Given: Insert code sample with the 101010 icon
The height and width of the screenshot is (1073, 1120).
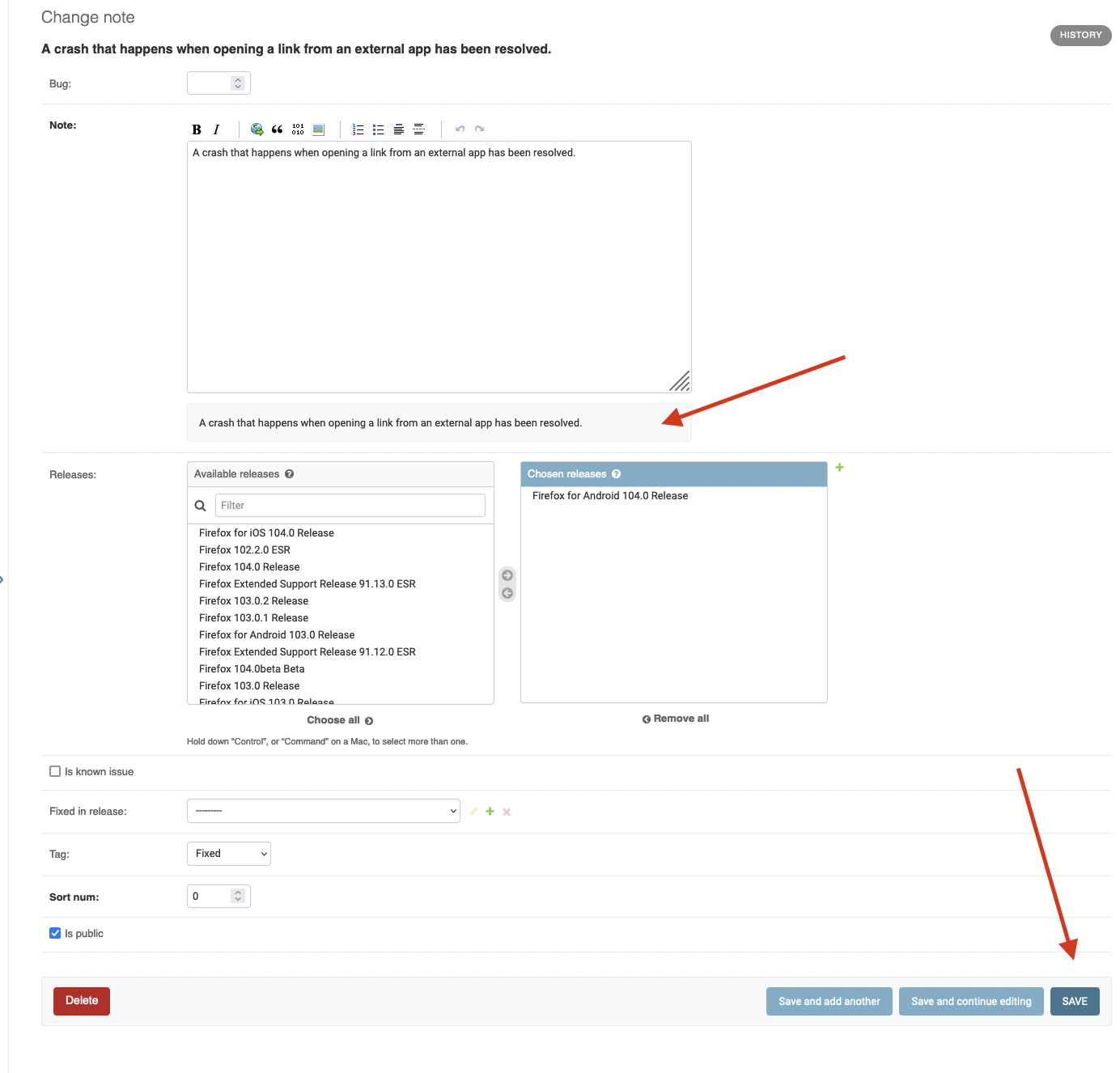Looking at the screenshot, I should pyautogui.click(x=298, y=129).
